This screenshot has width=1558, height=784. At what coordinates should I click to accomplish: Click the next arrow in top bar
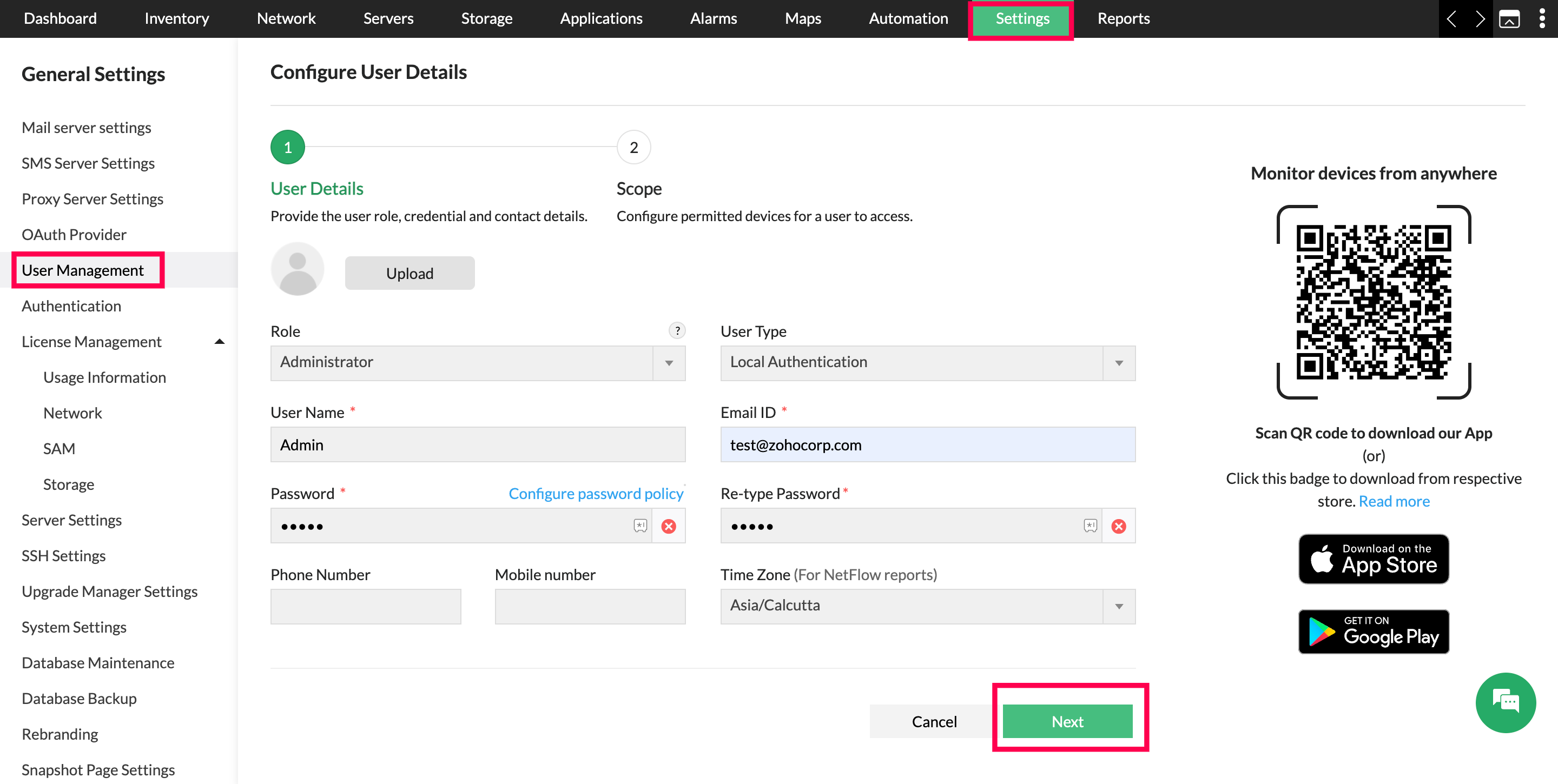click(1480, 19)
